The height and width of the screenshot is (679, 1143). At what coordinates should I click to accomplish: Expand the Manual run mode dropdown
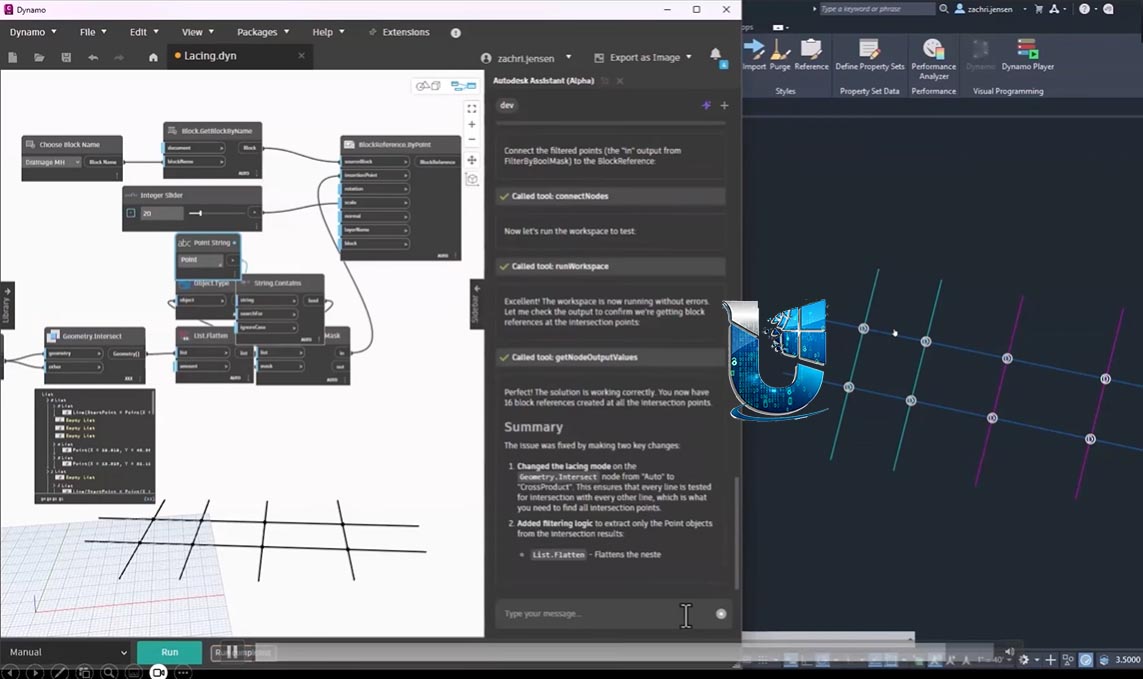coord(68,652)
